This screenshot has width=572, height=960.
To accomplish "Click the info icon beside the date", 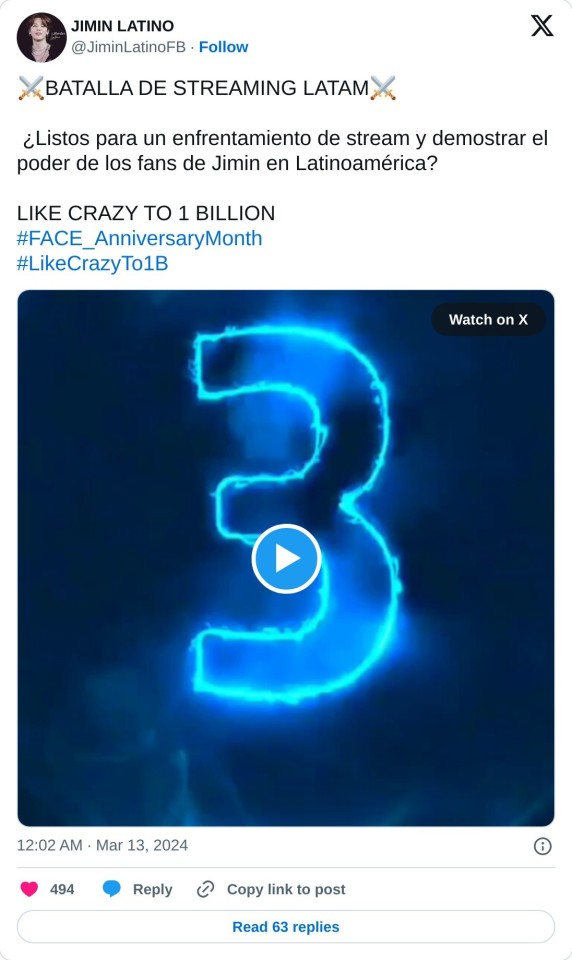I will [543, 846].
